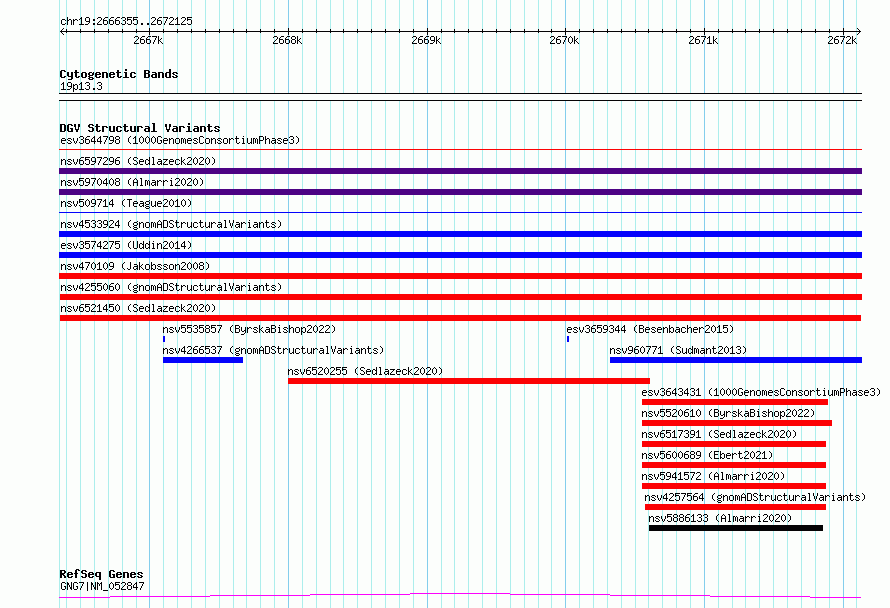
Task: Click the nsv5941572 Almarri2020 red bar
Action: pos(734,486)
